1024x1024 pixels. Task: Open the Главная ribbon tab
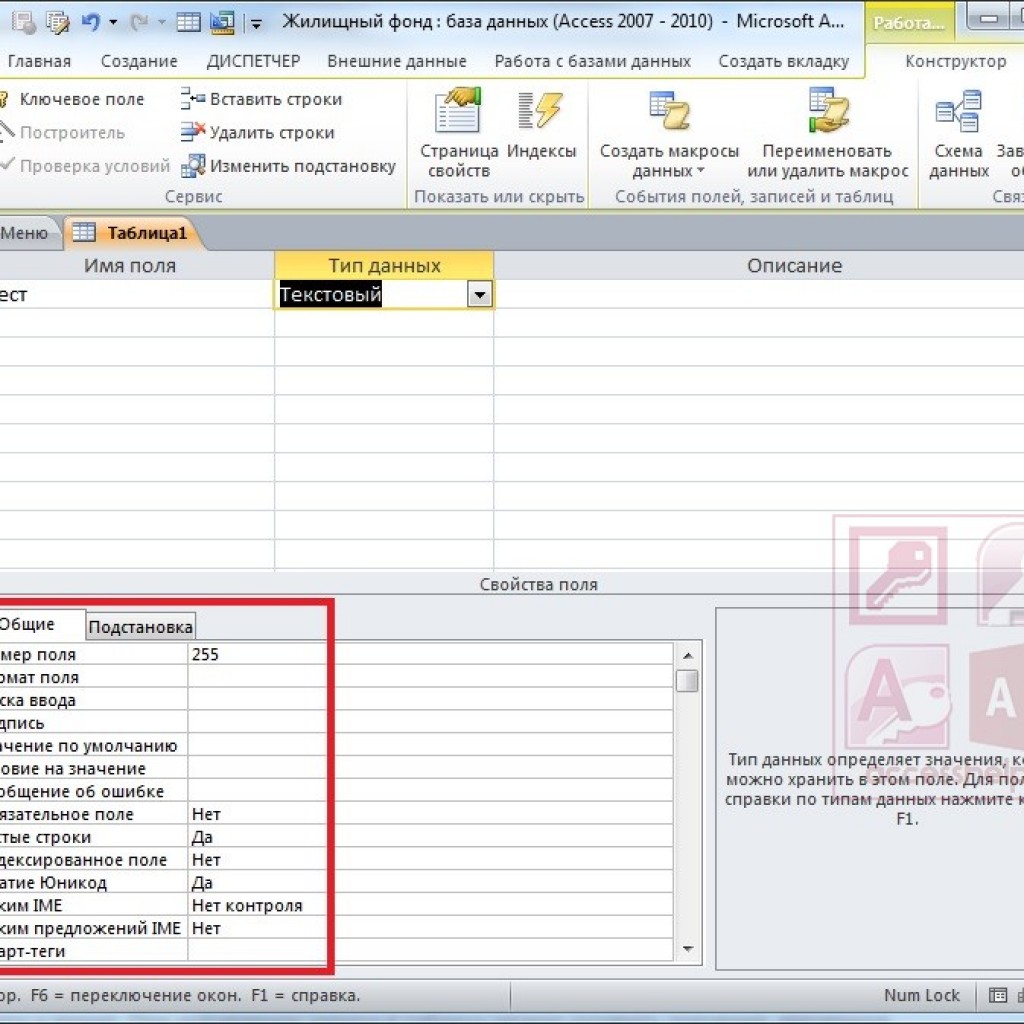[39, 61]
